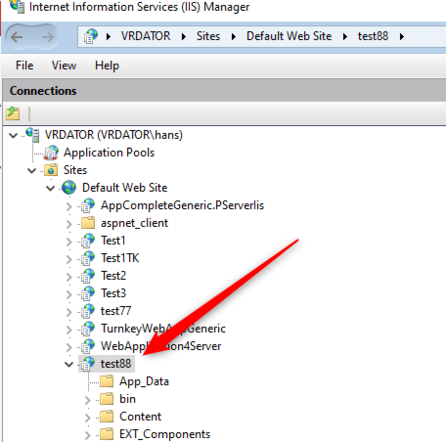This screenshot has height=442, width=446.
Task: Click the Content folder icon
Action: (x=107, y=416)
